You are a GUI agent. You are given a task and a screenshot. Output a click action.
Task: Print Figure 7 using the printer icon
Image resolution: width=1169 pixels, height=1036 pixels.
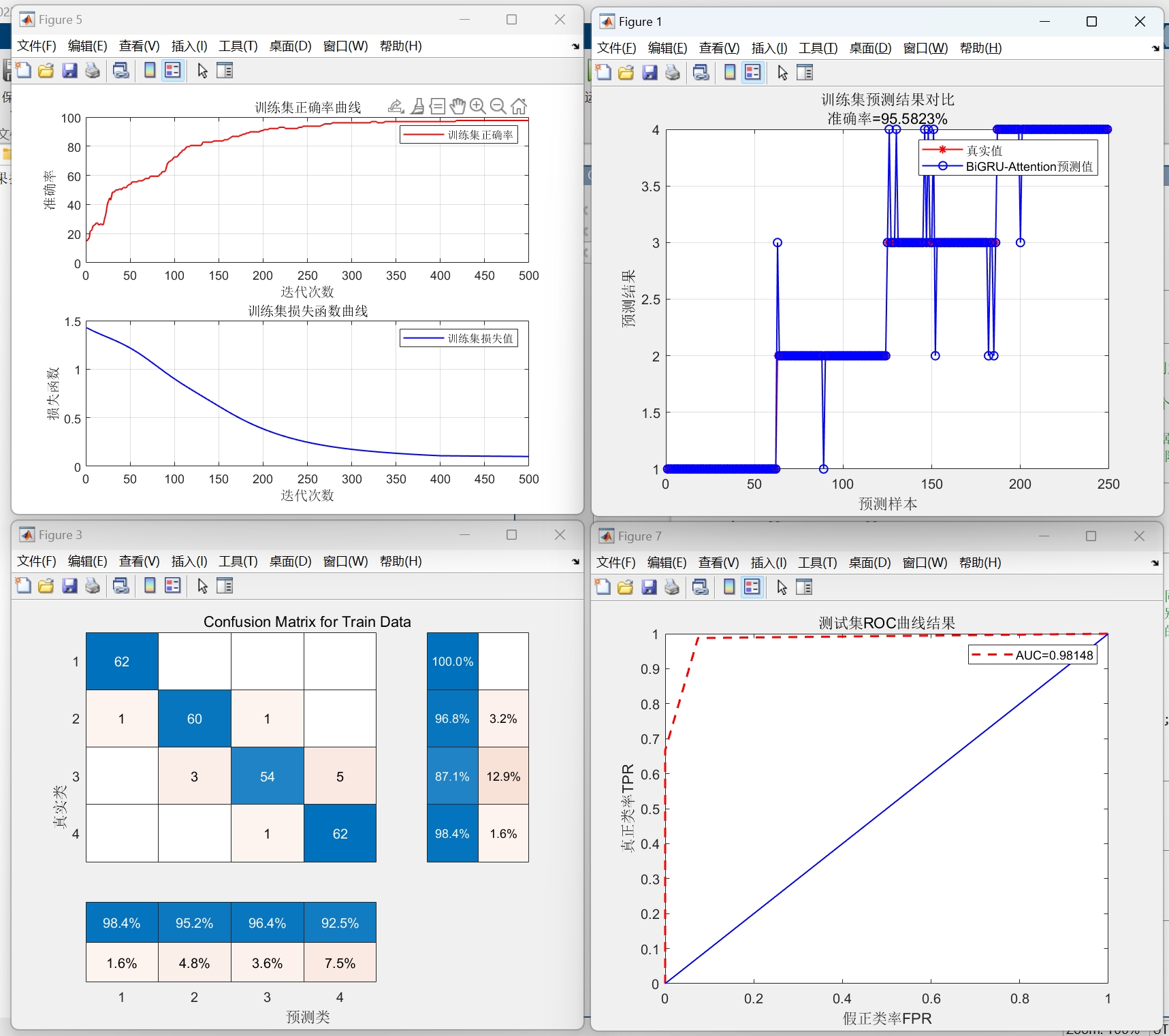click(673, 587)
